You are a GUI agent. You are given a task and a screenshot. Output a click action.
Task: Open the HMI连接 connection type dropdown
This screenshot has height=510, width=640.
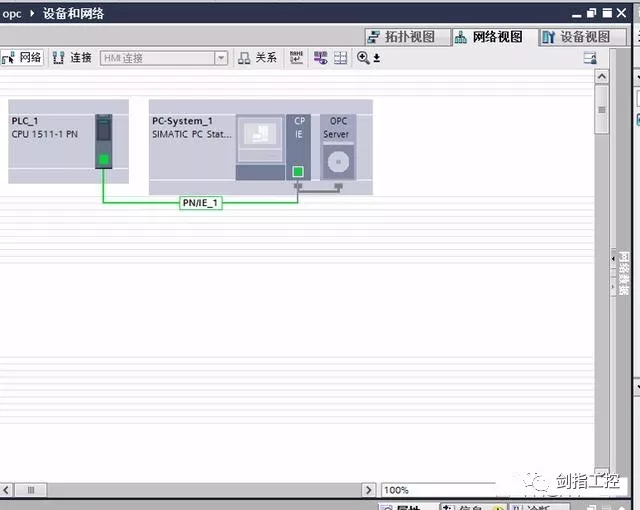[221, 58]
